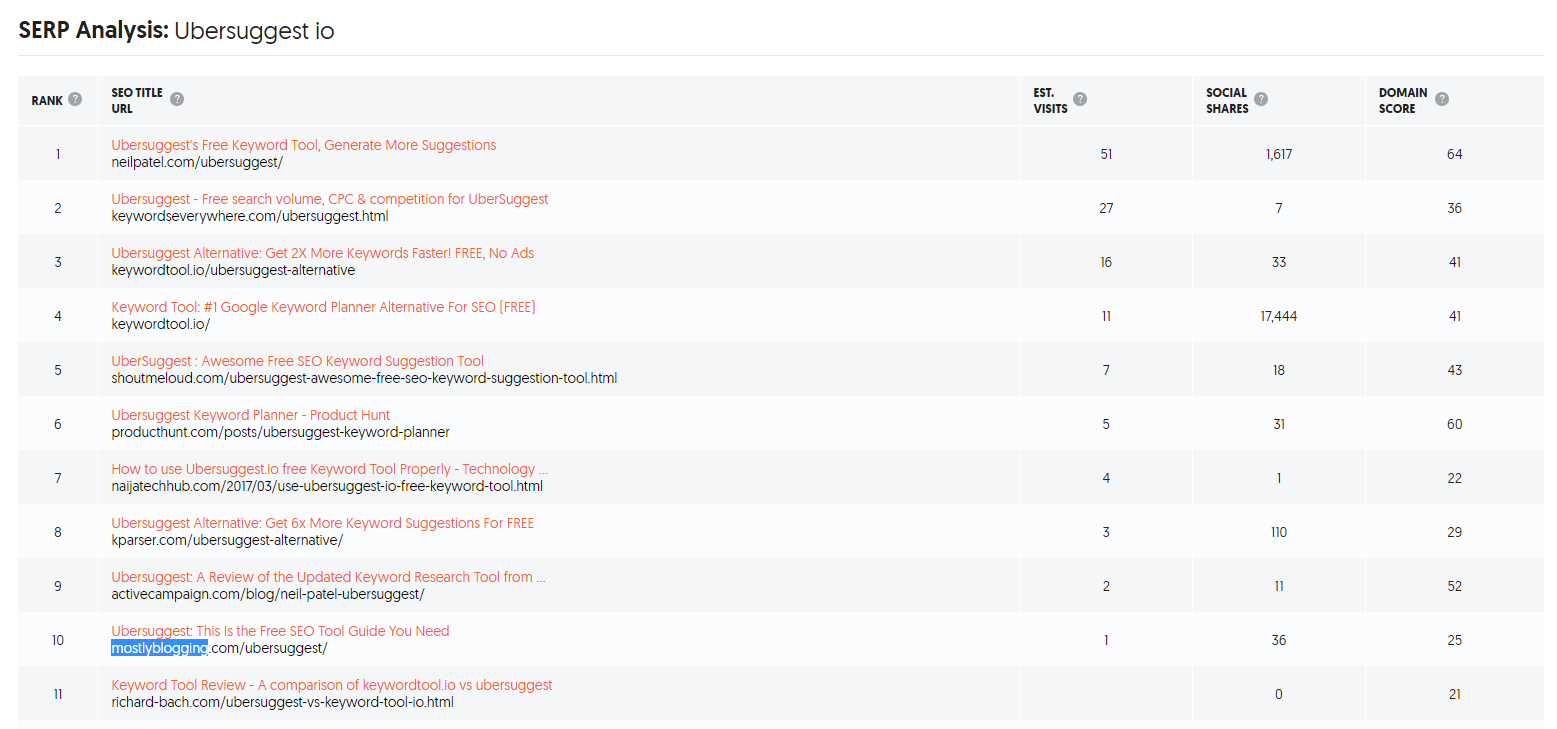
Task: Click the SOCIAL SHARES column header label
Action: tap(1227, 100)
